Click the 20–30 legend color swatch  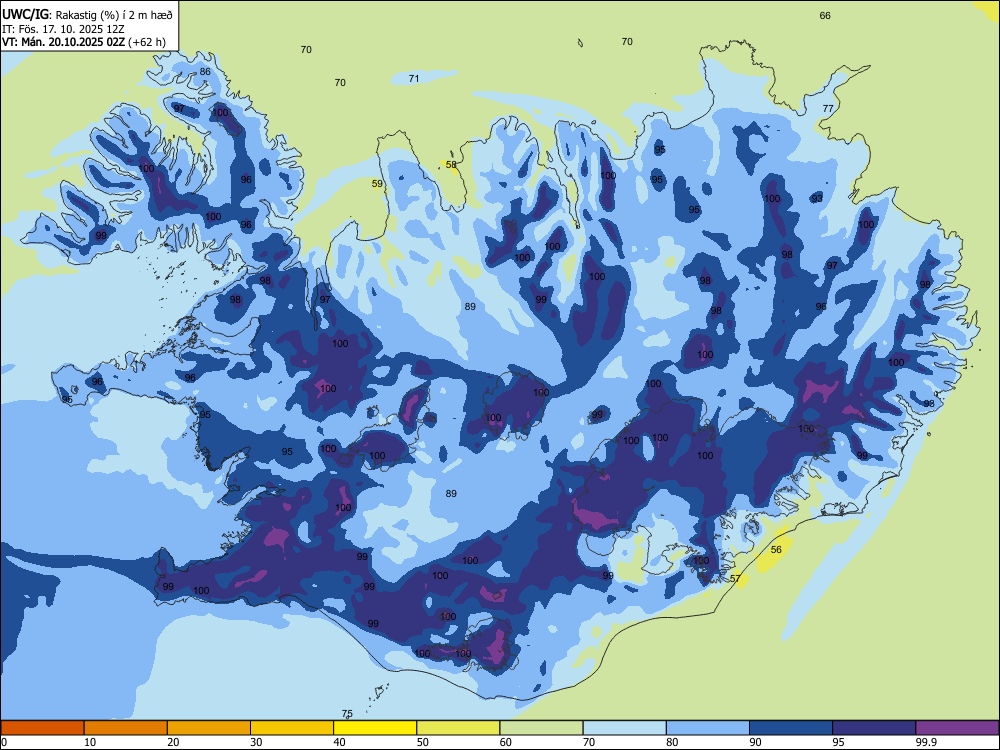(x=209, y=728)
